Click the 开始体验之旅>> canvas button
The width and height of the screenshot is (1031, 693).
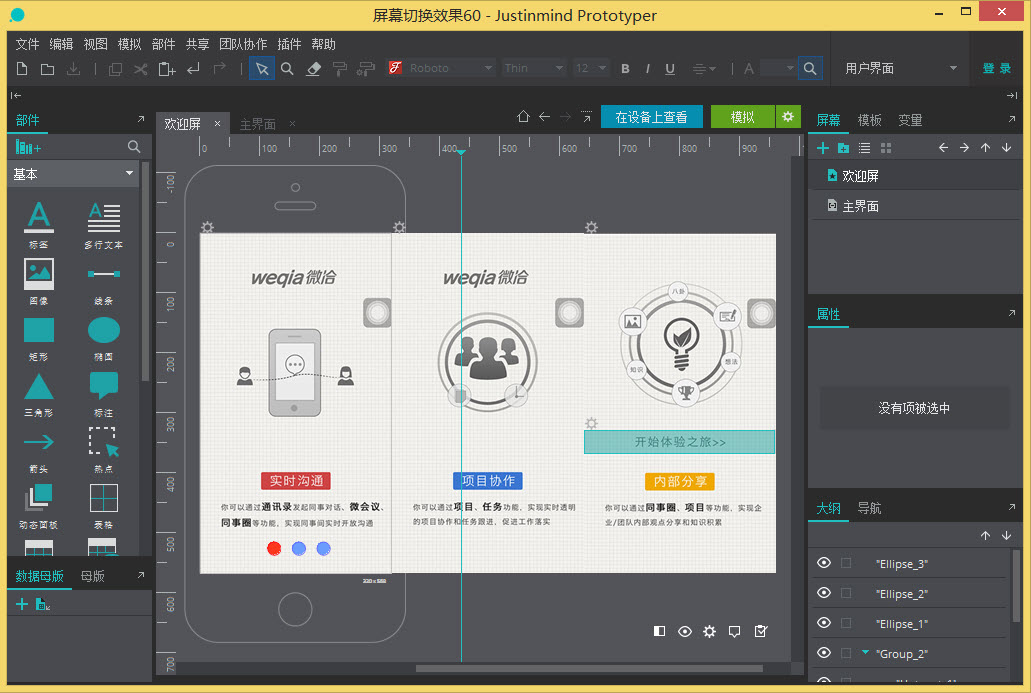(x=679, y=442)
